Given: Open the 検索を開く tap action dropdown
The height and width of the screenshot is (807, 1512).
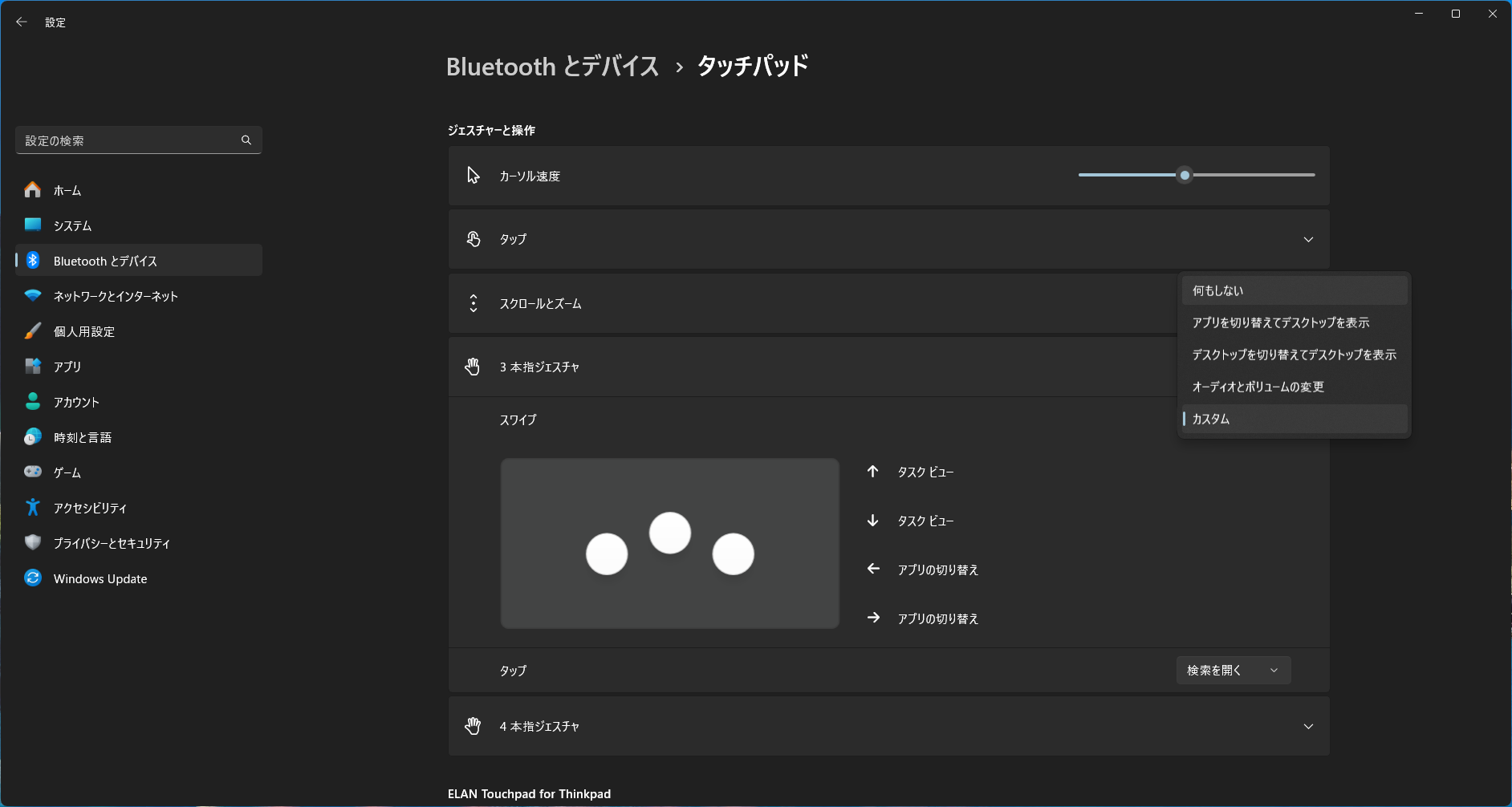Looking at the screenshot, I should [1234, 670].
